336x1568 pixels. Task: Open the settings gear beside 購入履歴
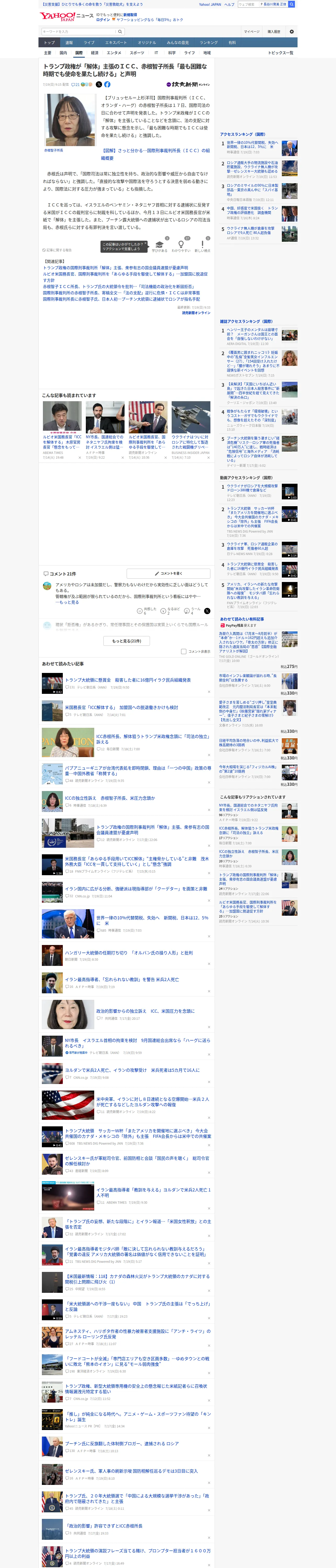pyautogui.click(x=292, y=32)
